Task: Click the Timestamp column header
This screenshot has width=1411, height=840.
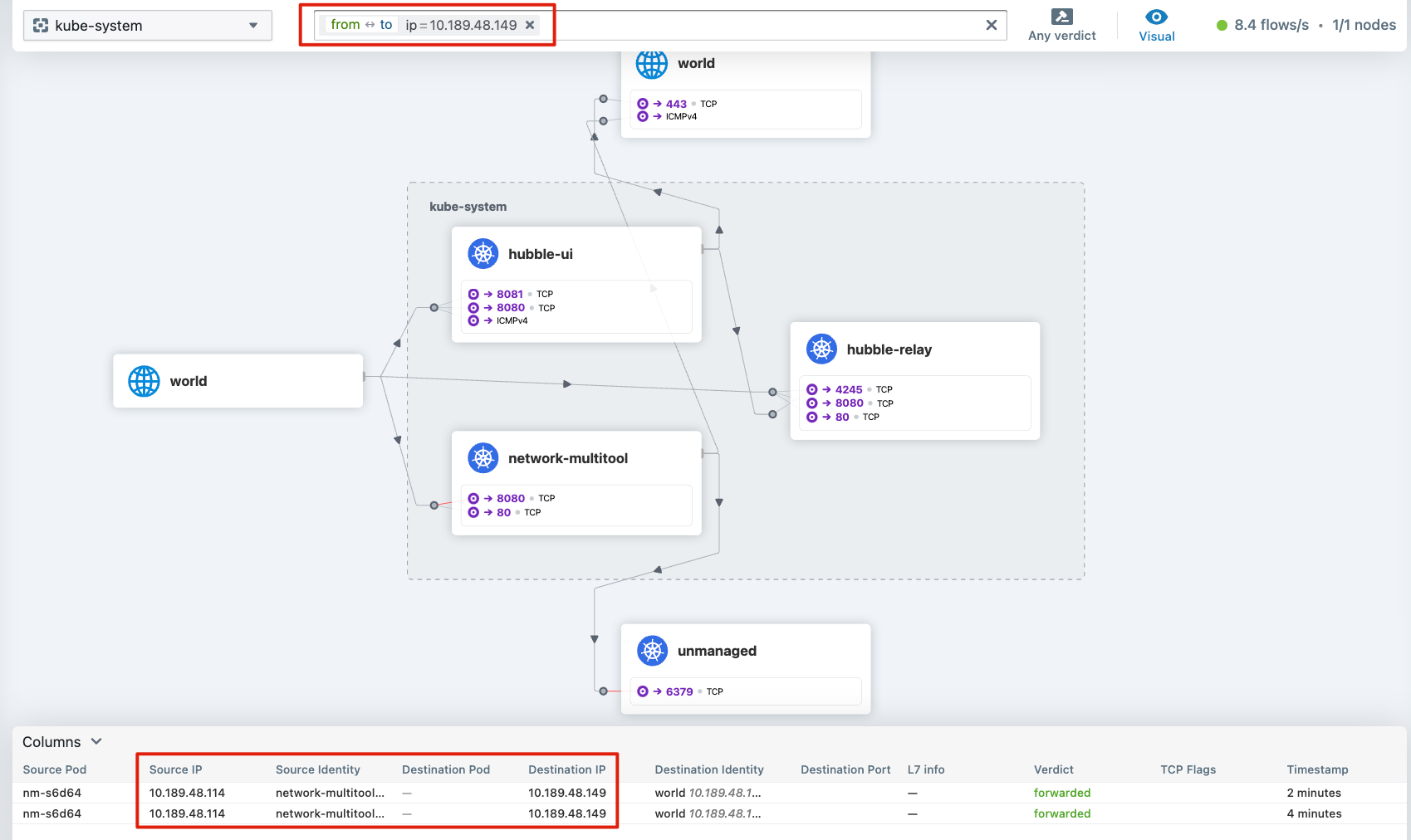Action: [x=1318, y=769]
